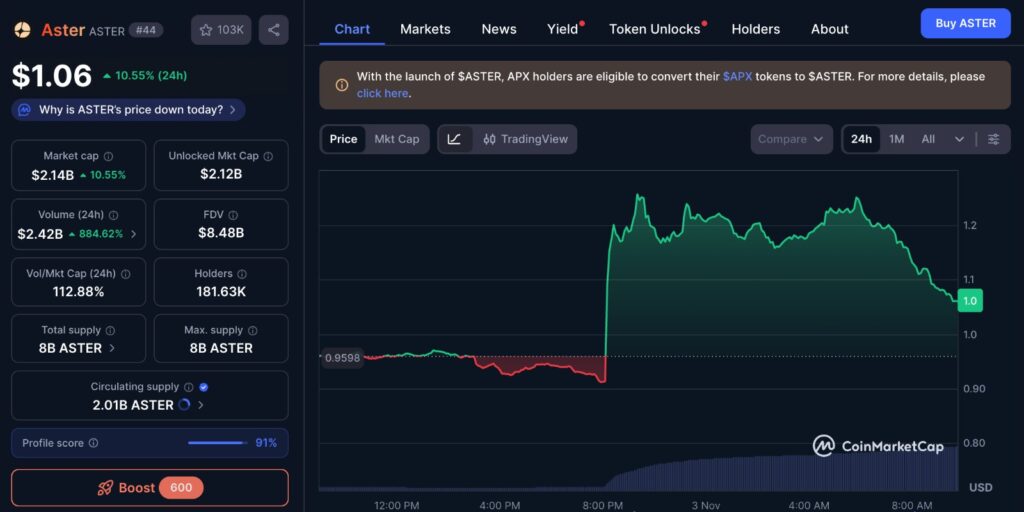Expand Total supply 8B ASTER chevron
Screen dimensions: 1024x512
click(112, 348)
